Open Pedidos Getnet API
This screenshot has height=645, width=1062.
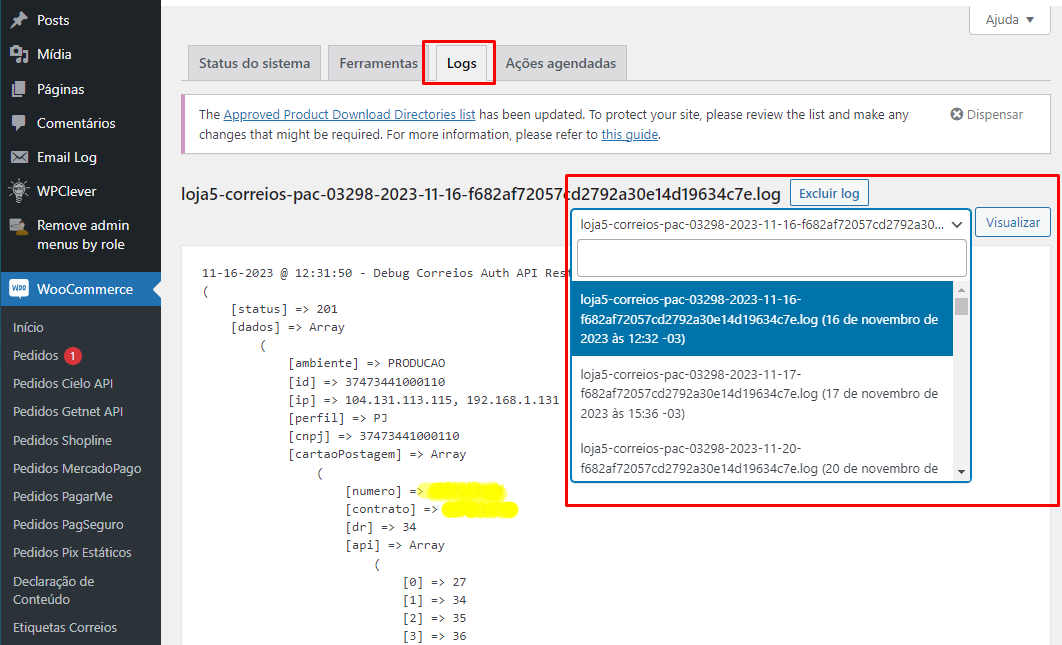[x=68, y=411]
